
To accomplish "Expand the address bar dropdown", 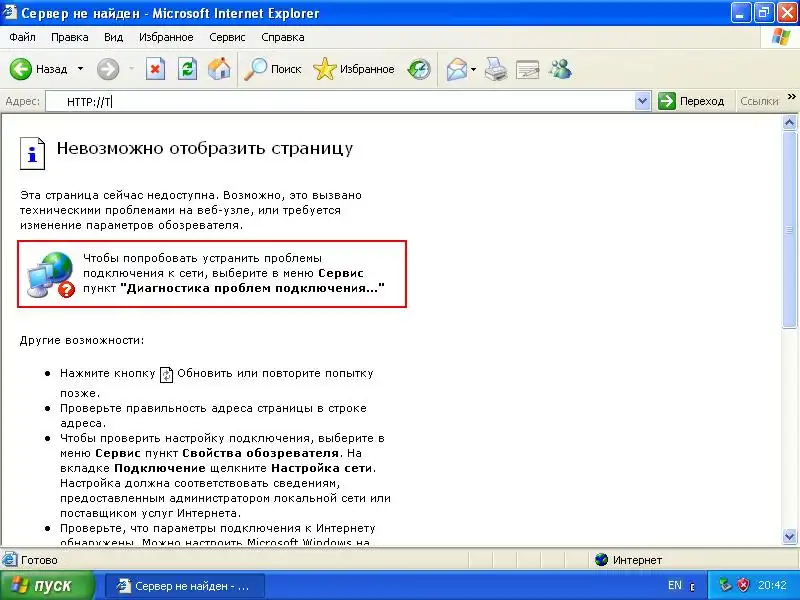I will pyautogui.click(x=642, y=101).
